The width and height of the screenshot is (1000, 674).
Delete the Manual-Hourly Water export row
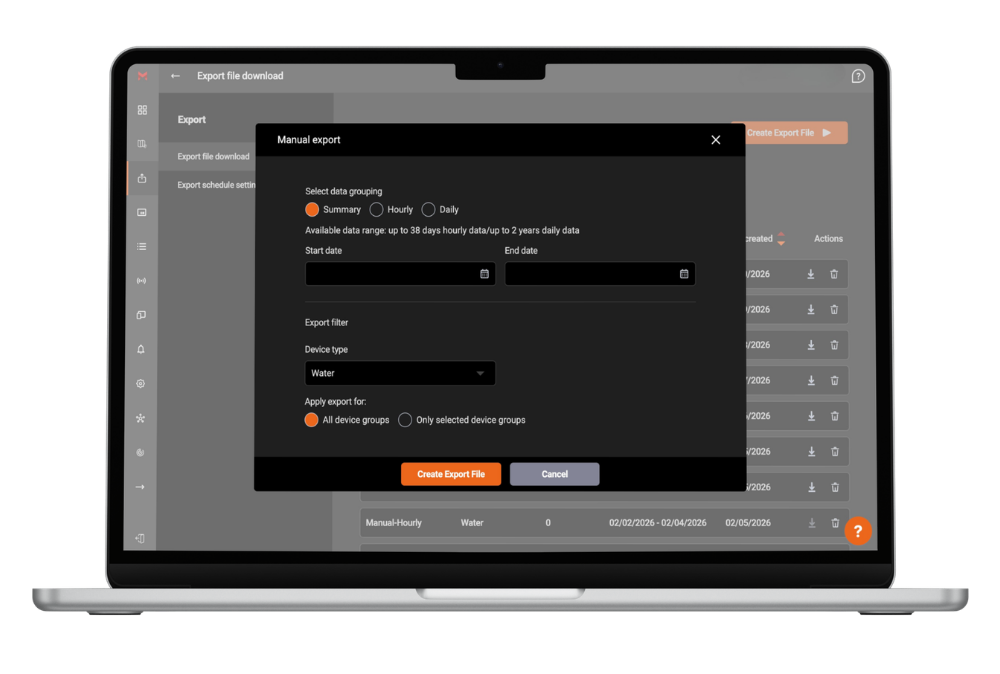(834, 523)
